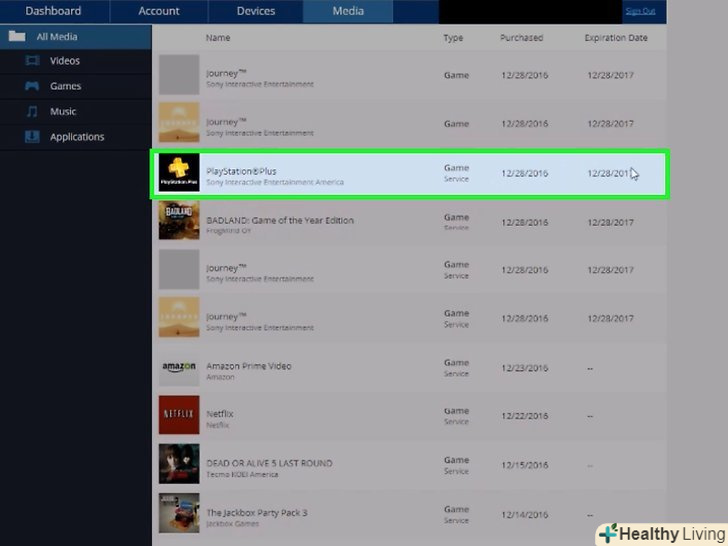The width and height of the screenshot is (728, 546).
Task: Click the Netflix logo thumbnail
Action: [x=179, y=415]
